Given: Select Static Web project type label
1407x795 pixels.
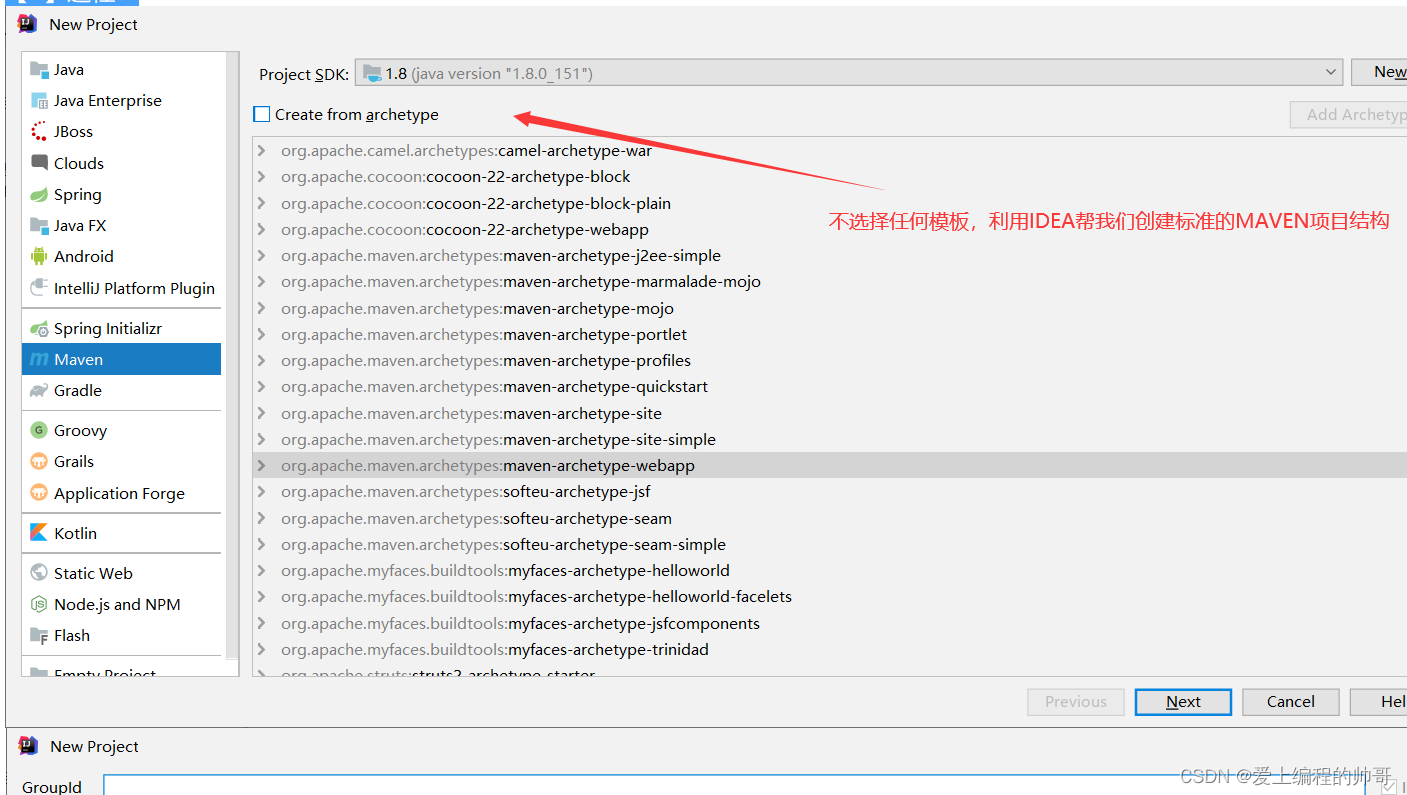Looking at the screenshot, I should [93, 573].
